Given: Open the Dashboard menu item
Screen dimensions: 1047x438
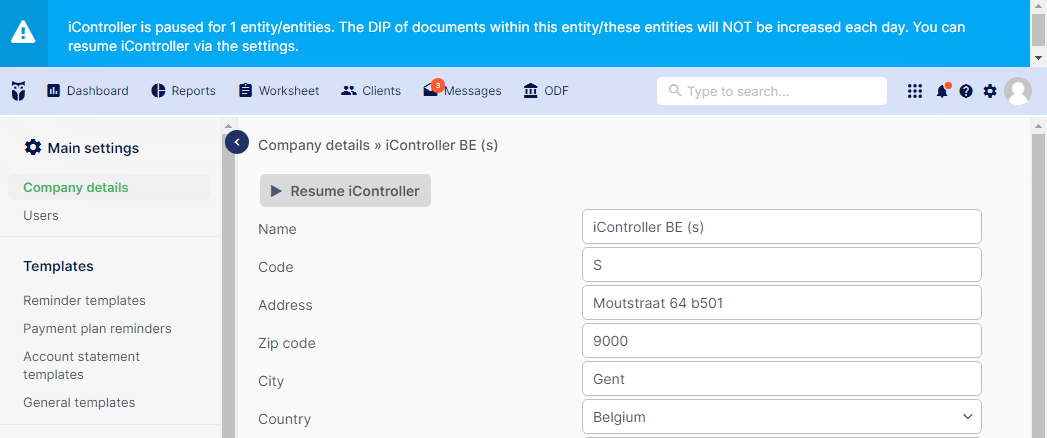Looking at the screenshot, I should click(87, 91).
